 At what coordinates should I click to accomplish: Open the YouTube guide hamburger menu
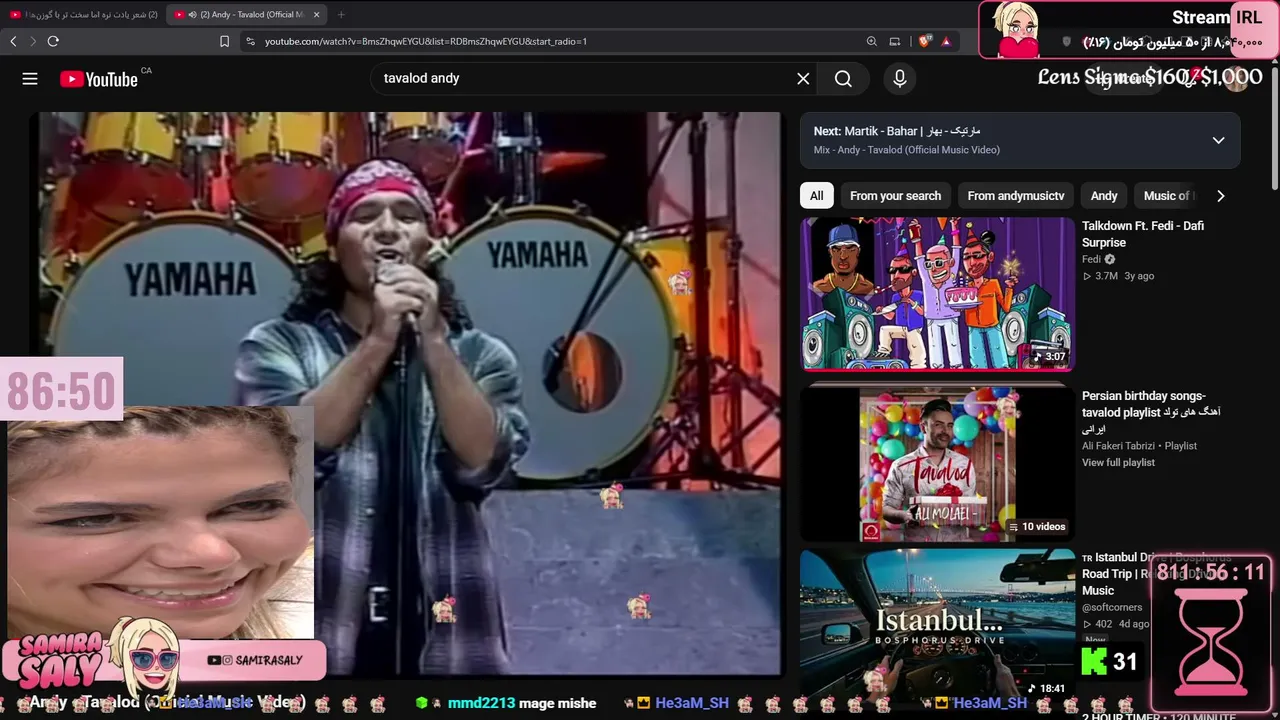pos(30,79)
